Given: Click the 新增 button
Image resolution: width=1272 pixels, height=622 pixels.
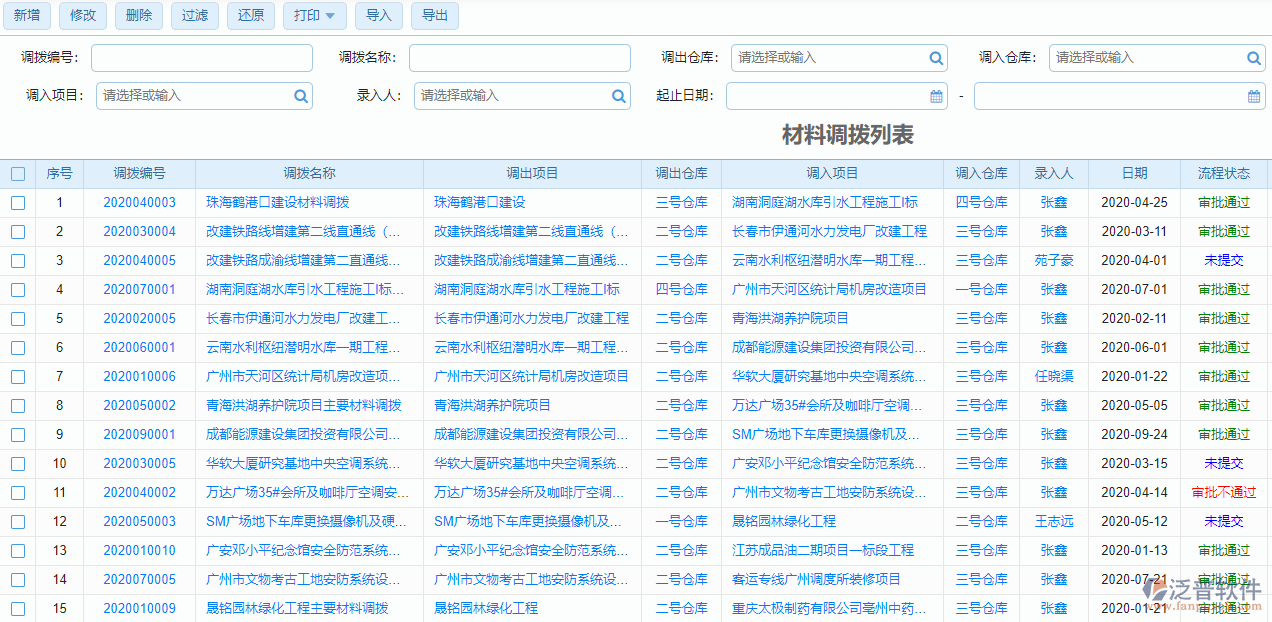Looking at the screenshot, I should click(x=27, y=16).
